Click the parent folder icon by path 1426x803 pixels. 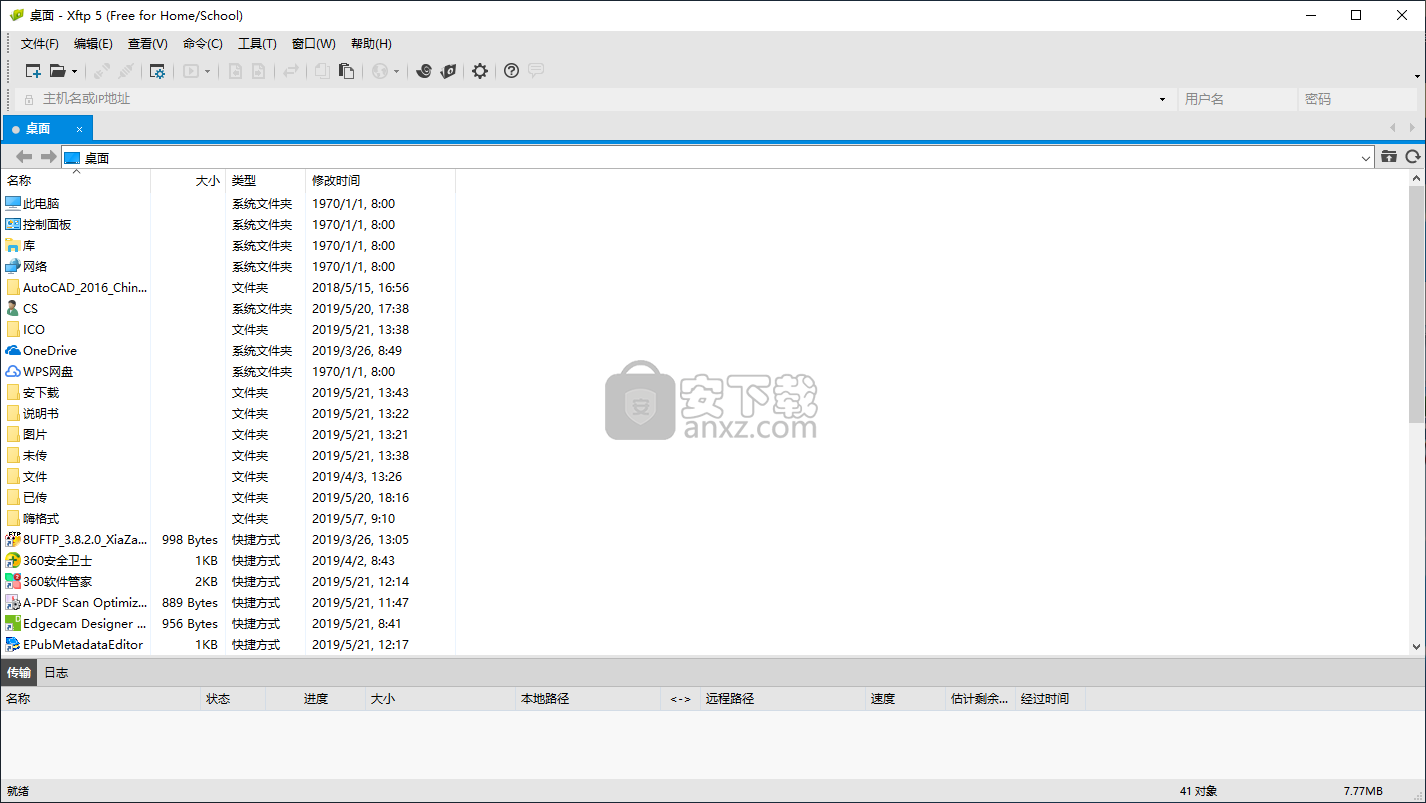coord(1389,157)
